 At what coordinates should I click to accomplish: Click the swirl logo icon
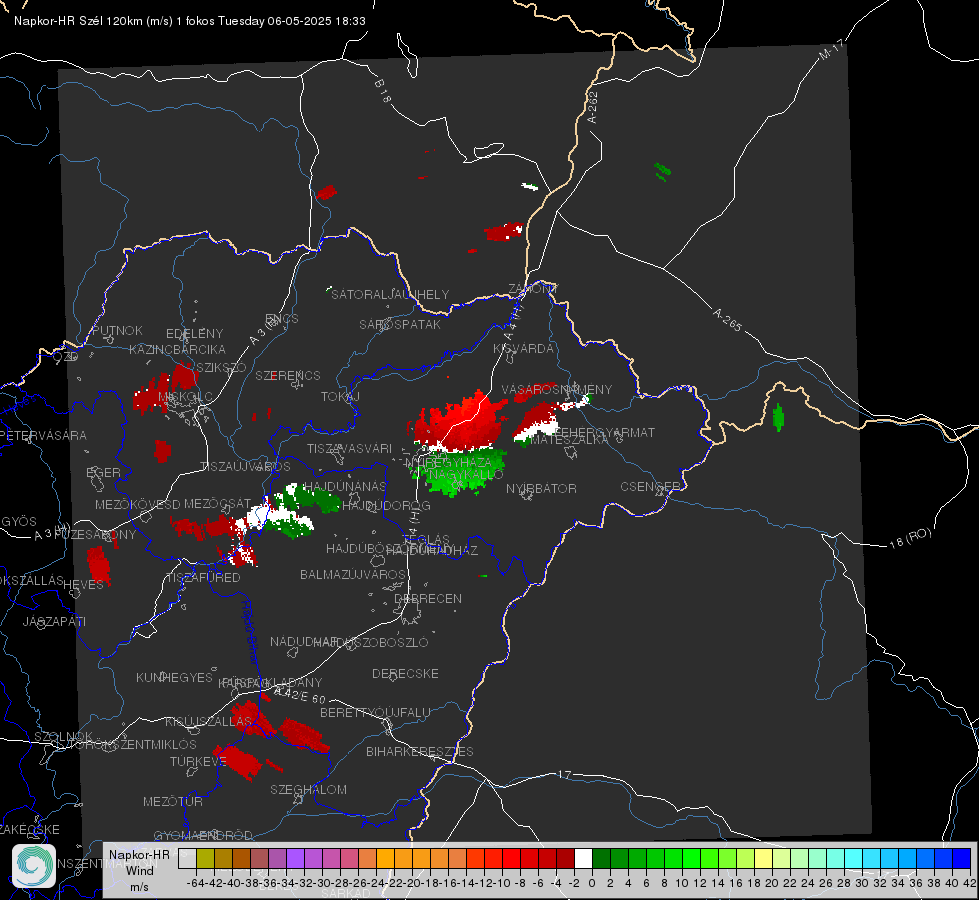click(x=34, y=866)
